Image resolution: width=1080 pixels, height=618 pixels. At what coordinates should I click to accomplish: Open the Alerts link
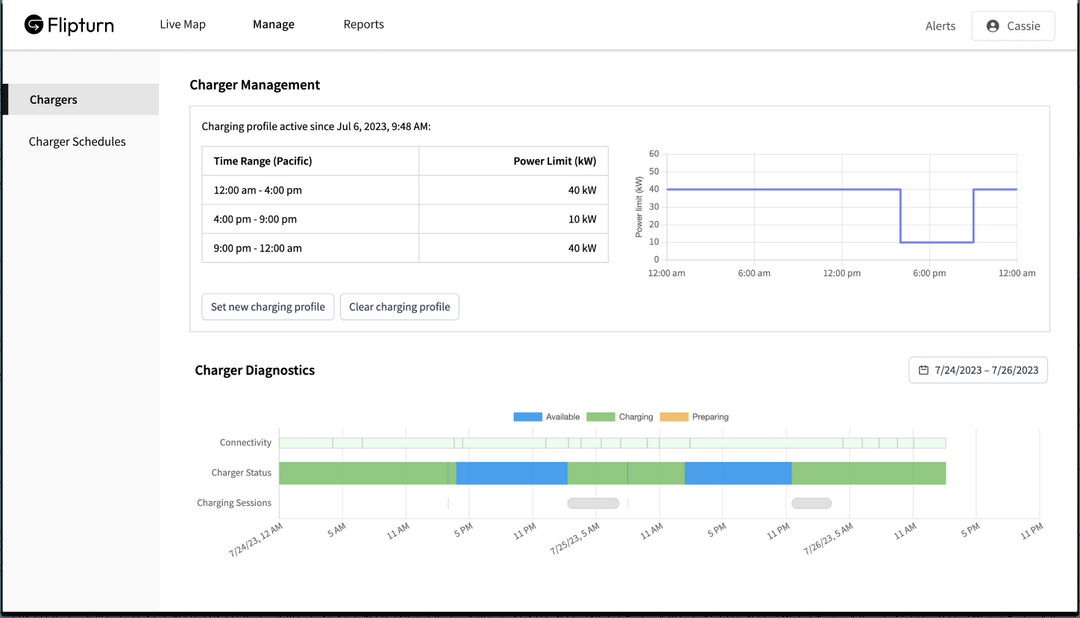coord(940,26)
